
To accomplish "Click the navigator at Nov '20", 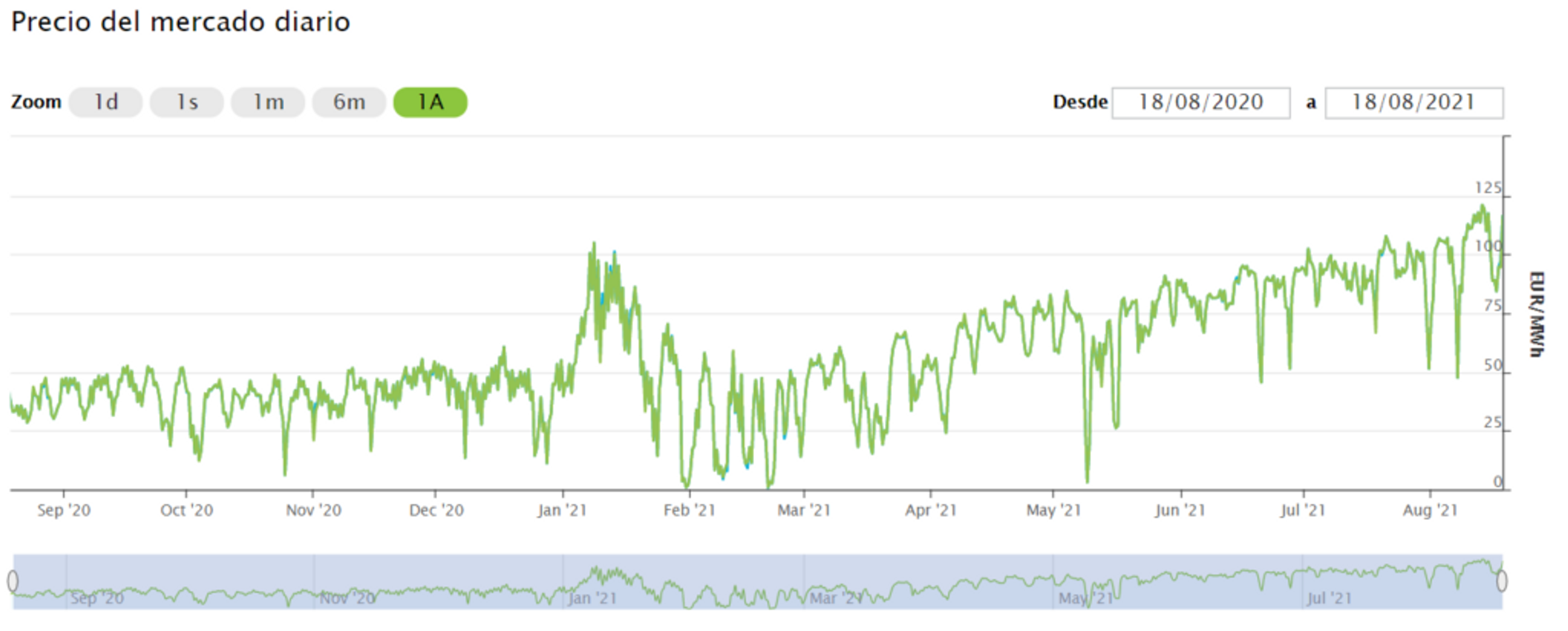I will coord(347,598).
